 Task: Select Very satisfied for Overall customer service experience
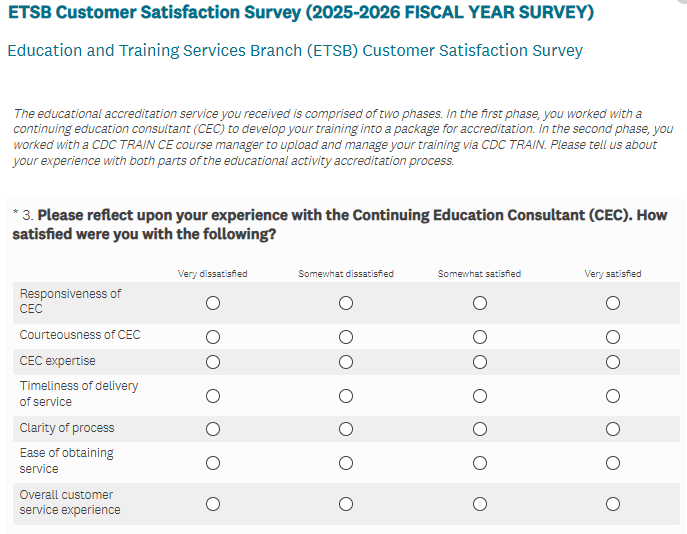coord(613,504)
